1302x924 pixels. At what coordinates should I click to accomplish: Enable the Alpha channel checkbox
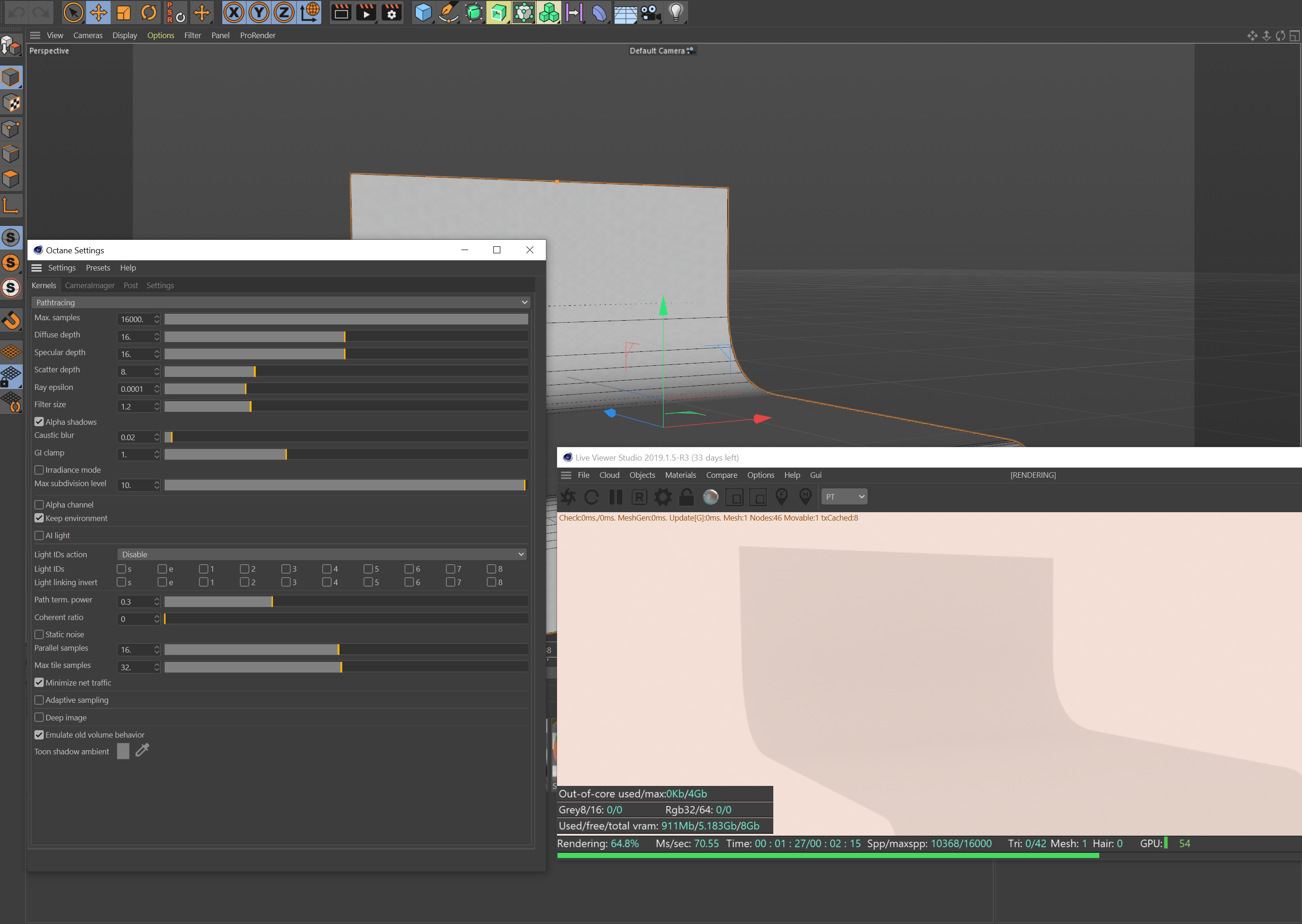[x=39, y=505]
